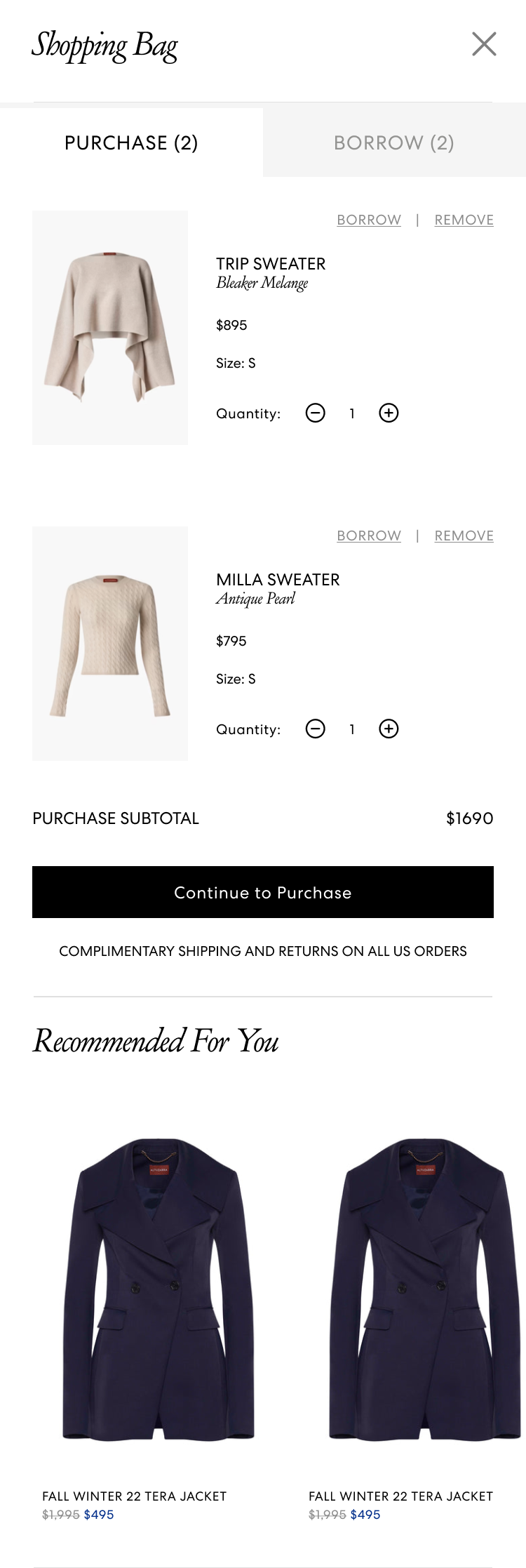Move Trip Sweater to Borrow
The width and height of the screenshot is (526, 1568).
click(369, 220)
